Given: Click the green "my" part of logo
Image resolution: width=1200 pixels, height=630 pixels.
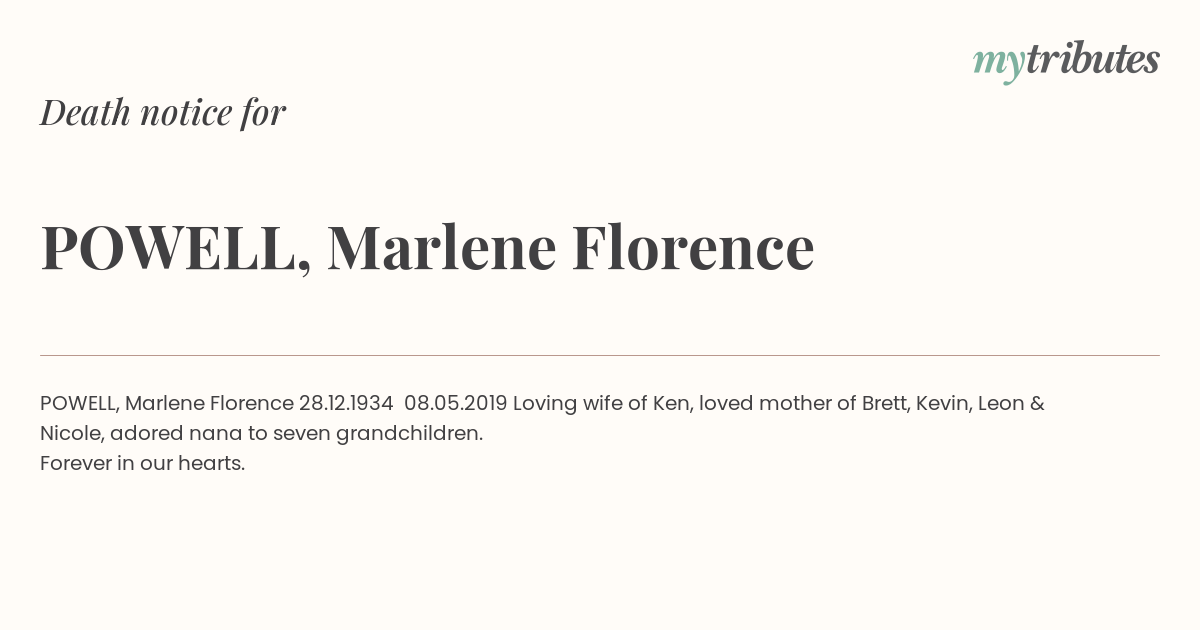Looking at the screenshot, I should (999, 64).
